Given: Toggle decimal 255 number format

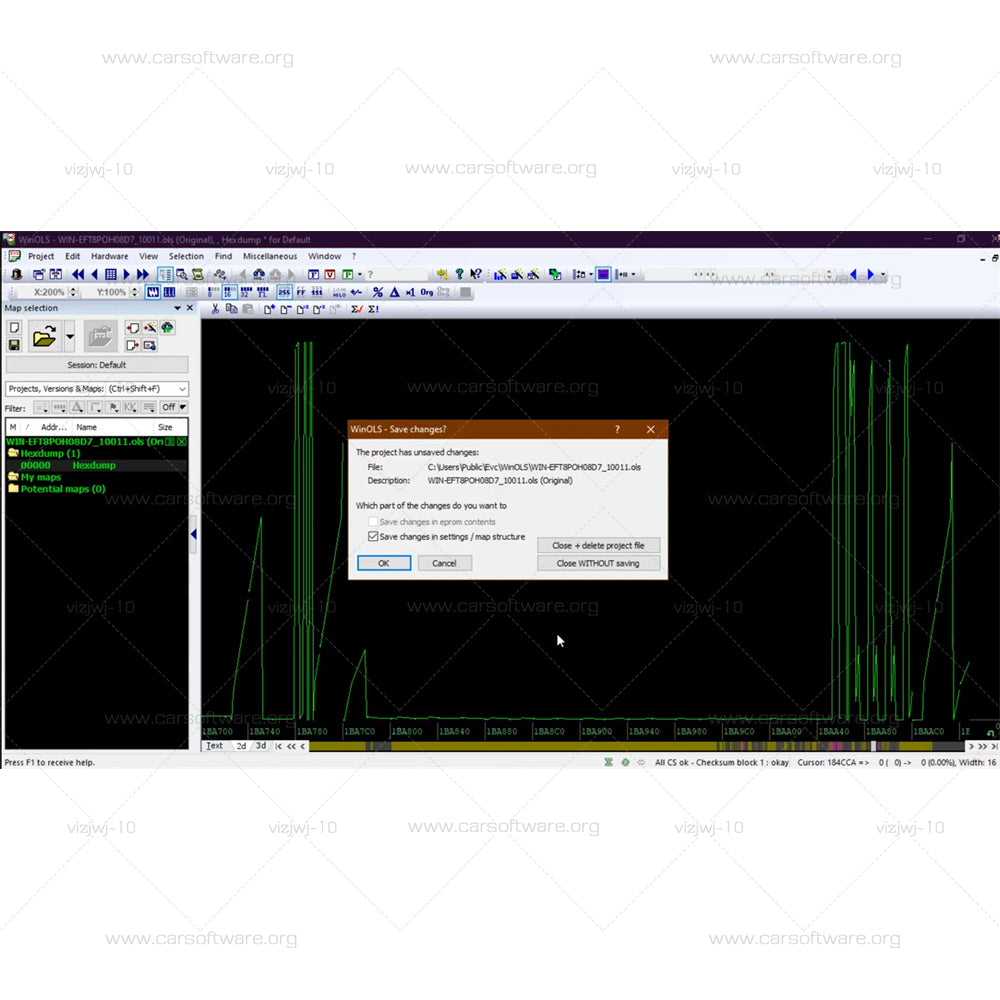Looking at the screenshot, I should pos(284,292).
